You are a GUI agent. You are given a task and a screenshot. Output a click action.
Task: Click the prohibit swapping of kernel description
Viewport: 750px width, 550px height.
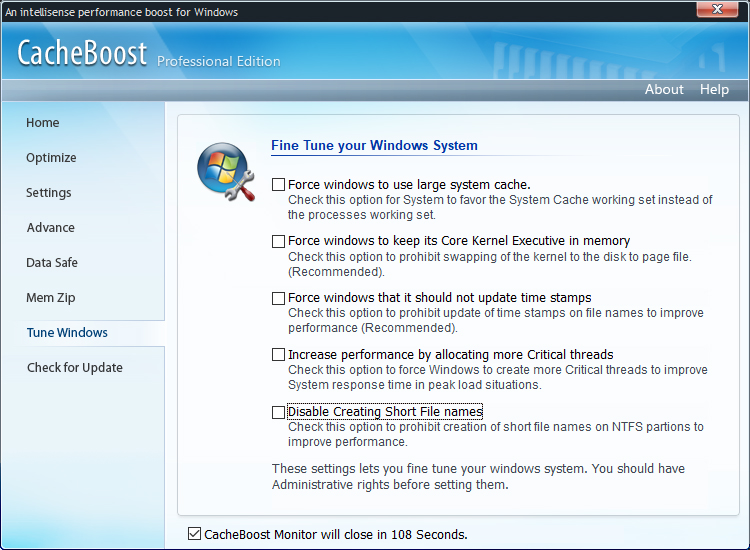pos(489,264)
